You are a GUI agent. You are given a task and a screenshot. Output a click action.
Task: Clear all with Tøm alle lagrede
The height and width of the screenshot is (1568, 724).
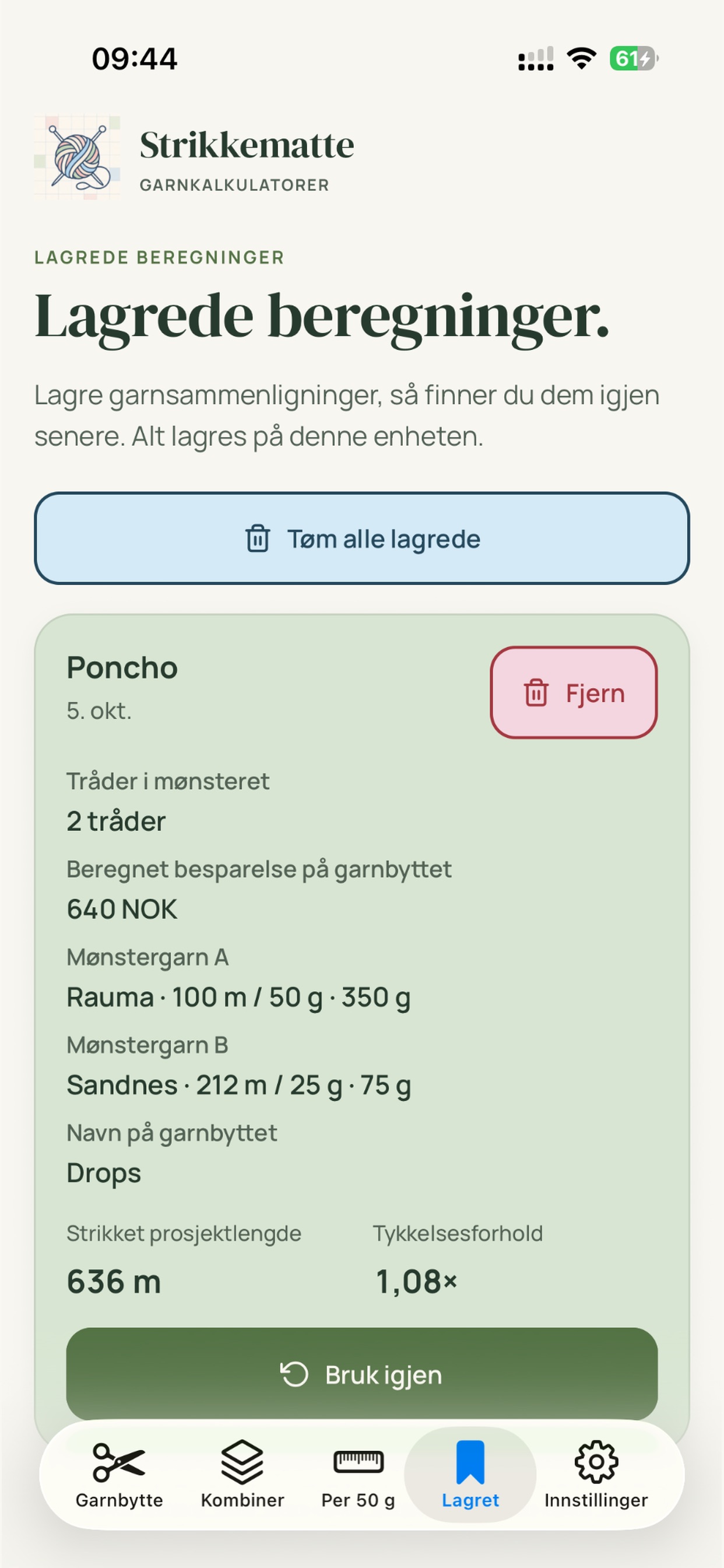362,538
